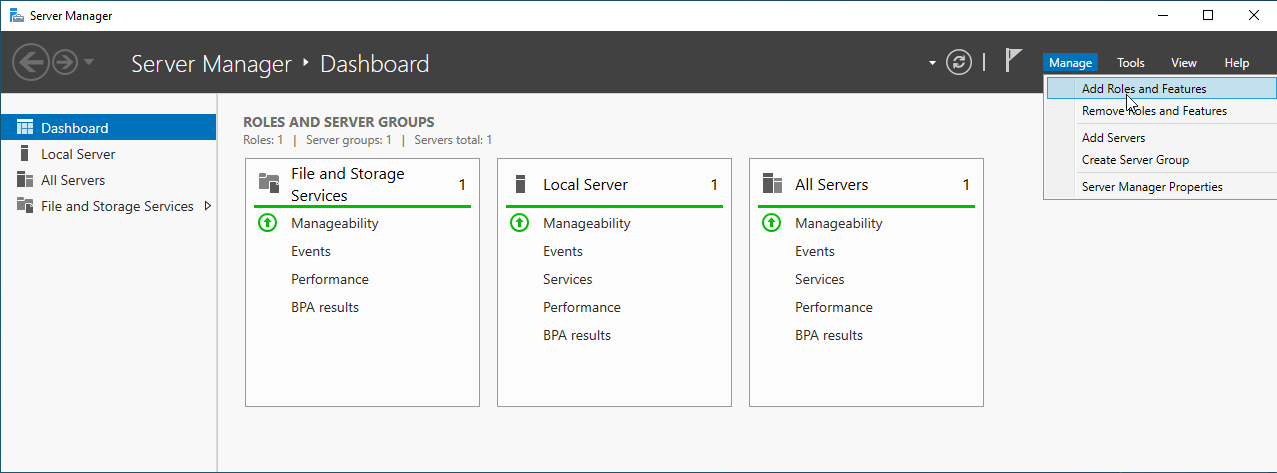Click the 'Server groups: 1' text

pyautogui.click(x=349, y=140)
